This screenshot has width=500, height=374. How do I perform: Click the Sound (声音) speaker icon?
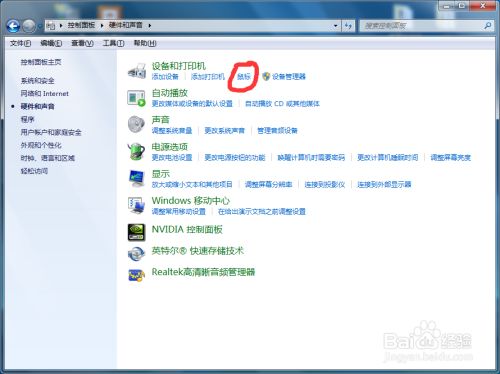[x=136, y=124]
